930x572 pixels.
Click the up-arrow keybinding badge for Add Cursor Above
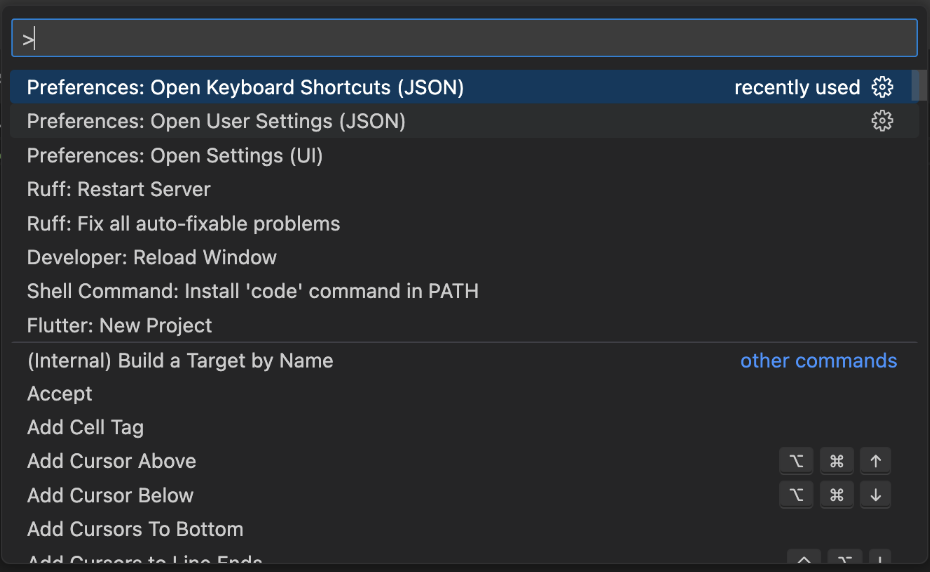coord(875,461)
